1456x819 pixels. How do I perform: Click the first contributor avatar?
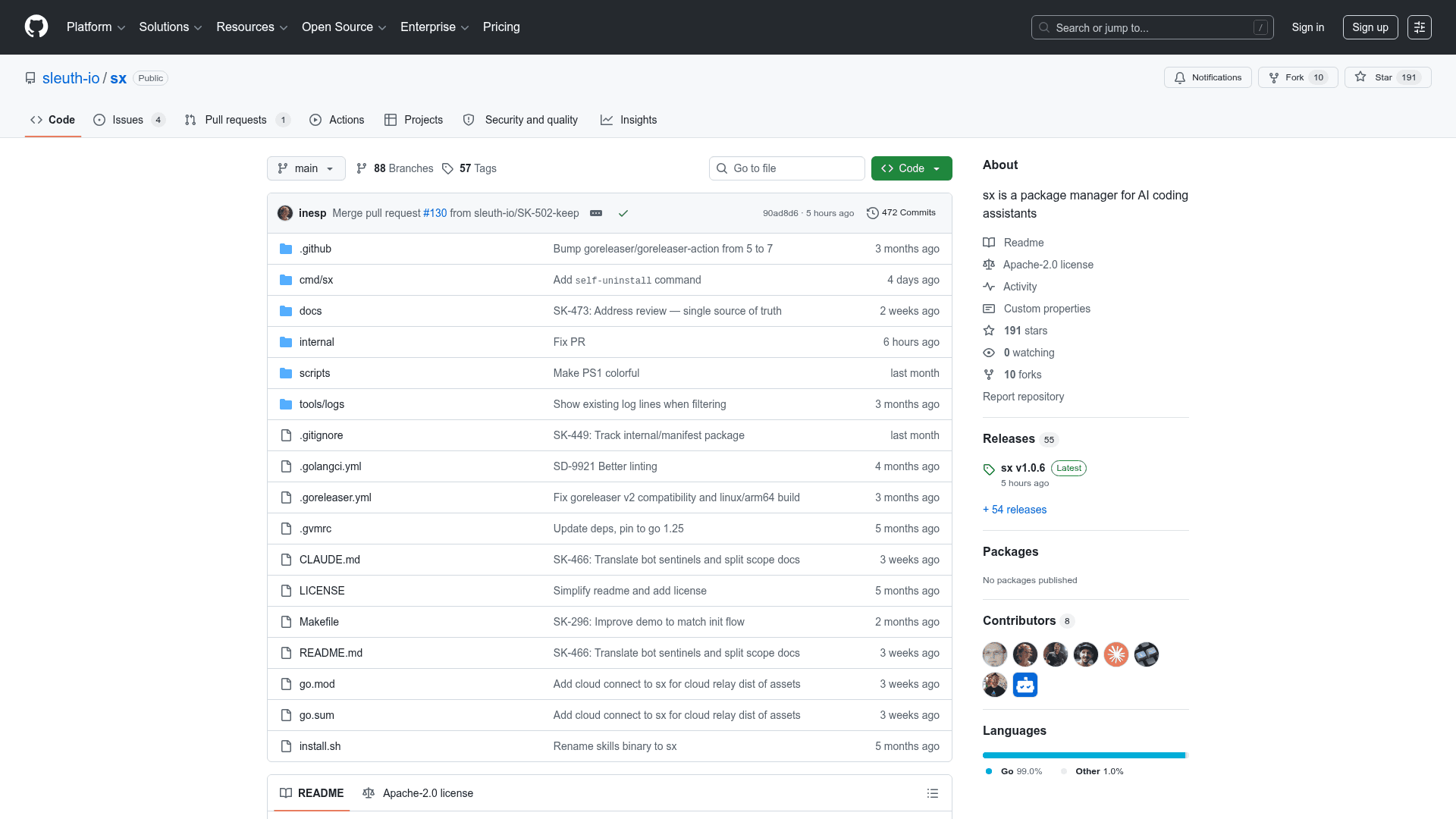(995, 654)
